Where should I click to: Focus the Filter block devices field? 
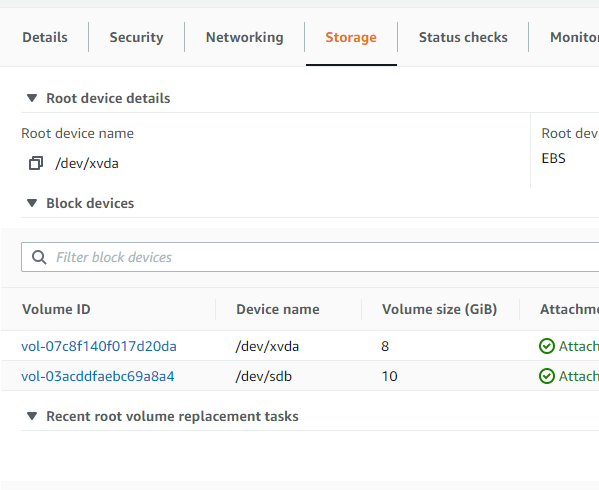coord(310,257)
